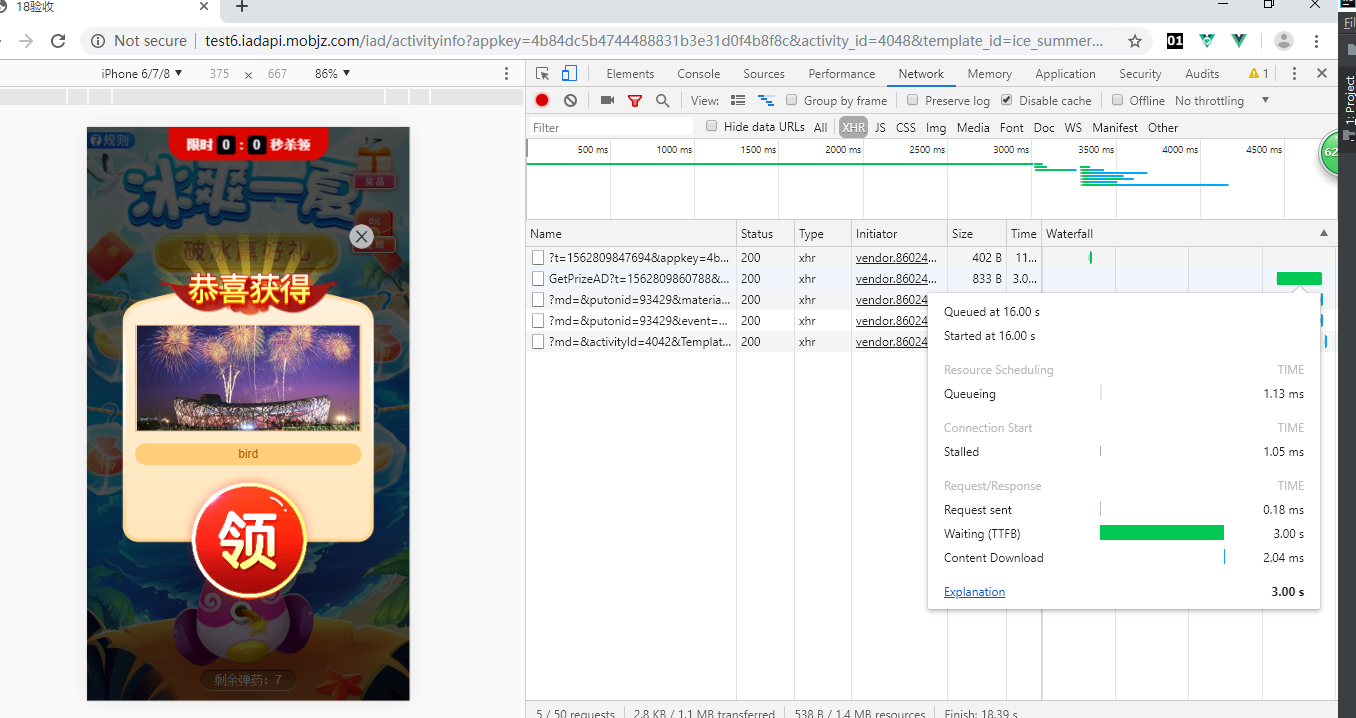Check Hide data URLs checkbox

[x=712, y=126]
